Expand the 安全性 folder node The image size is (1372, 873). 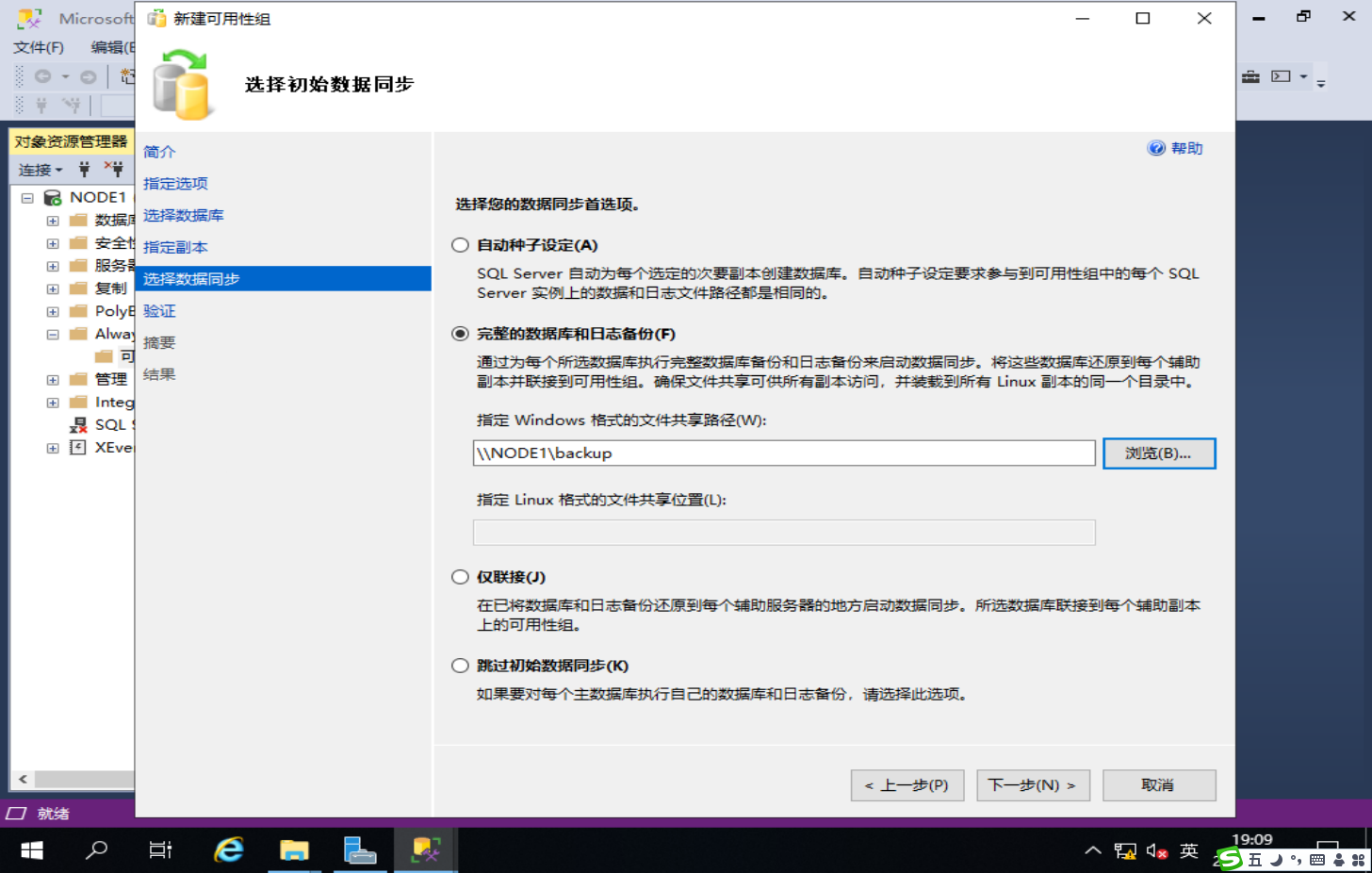click(53, 243)
